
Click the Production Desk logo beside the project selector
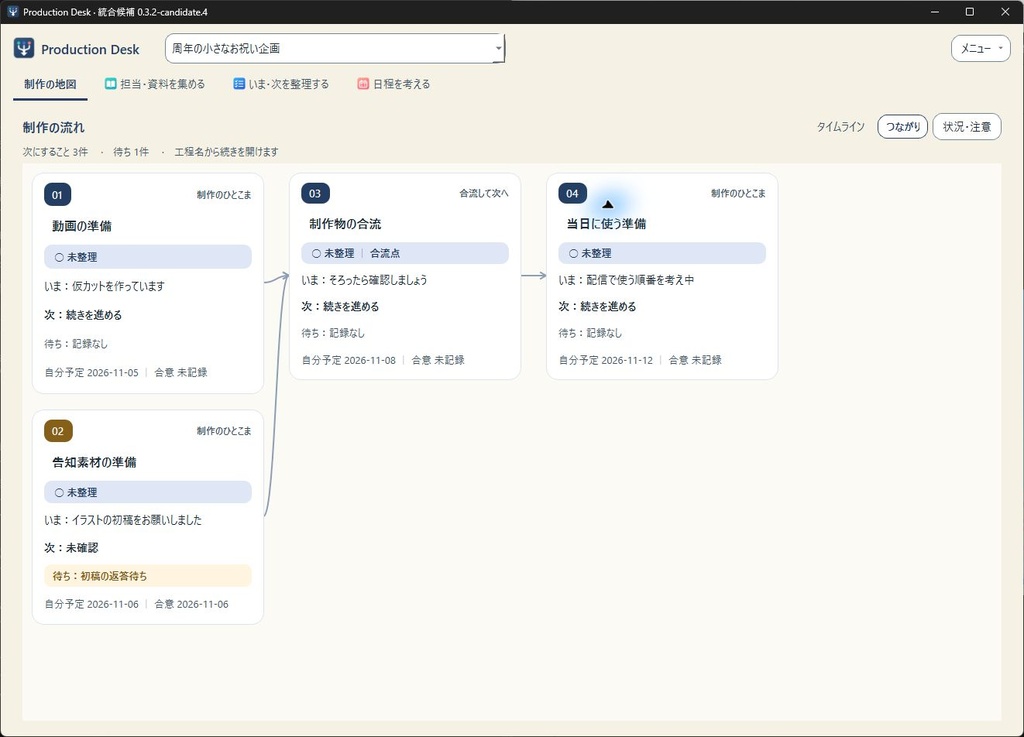(24, 48)
